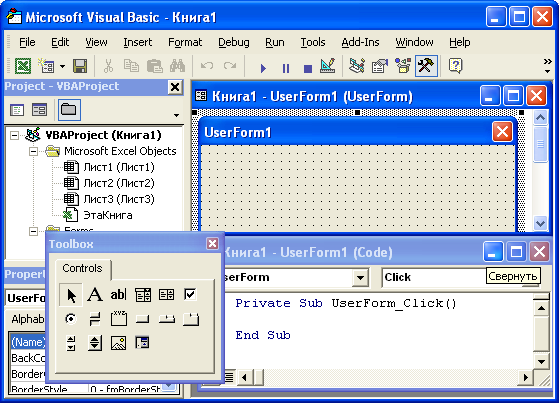Select the CommandButton control in Toolbox
The height and width of the screenshot is (403, 559).
[142, 318]
